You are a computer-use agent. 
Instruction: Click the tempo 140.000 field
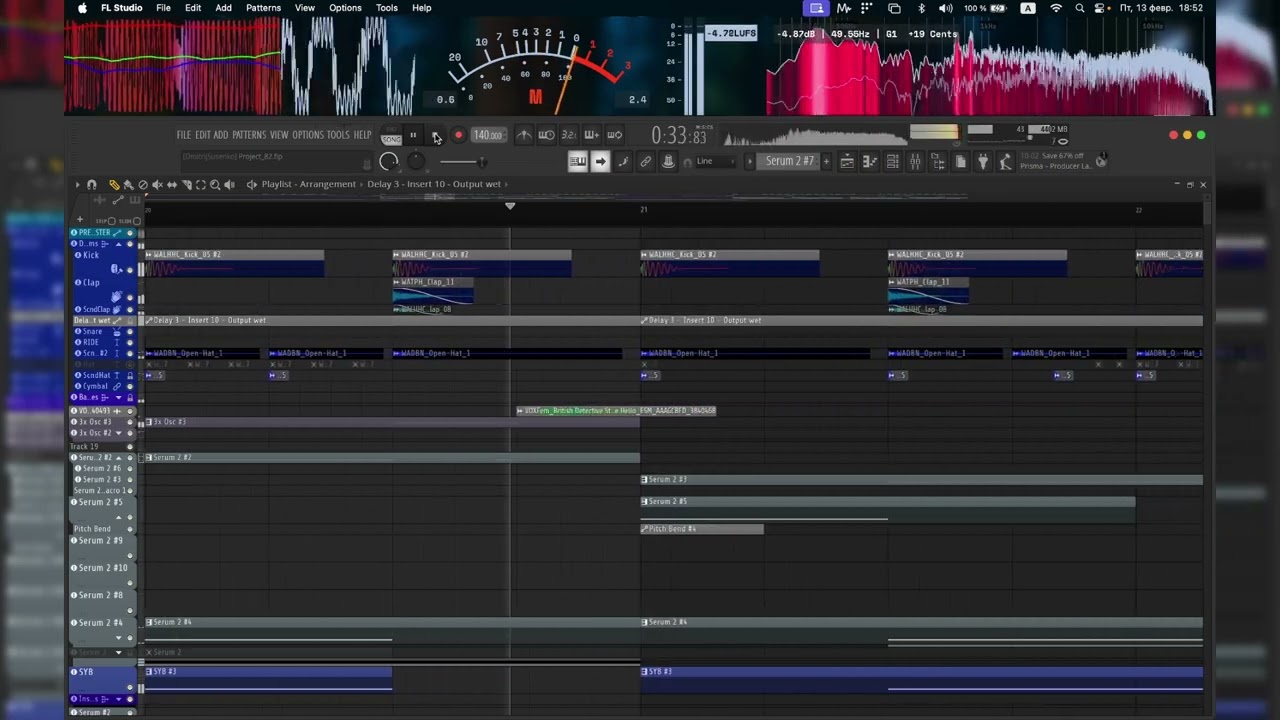click(488, 135)
